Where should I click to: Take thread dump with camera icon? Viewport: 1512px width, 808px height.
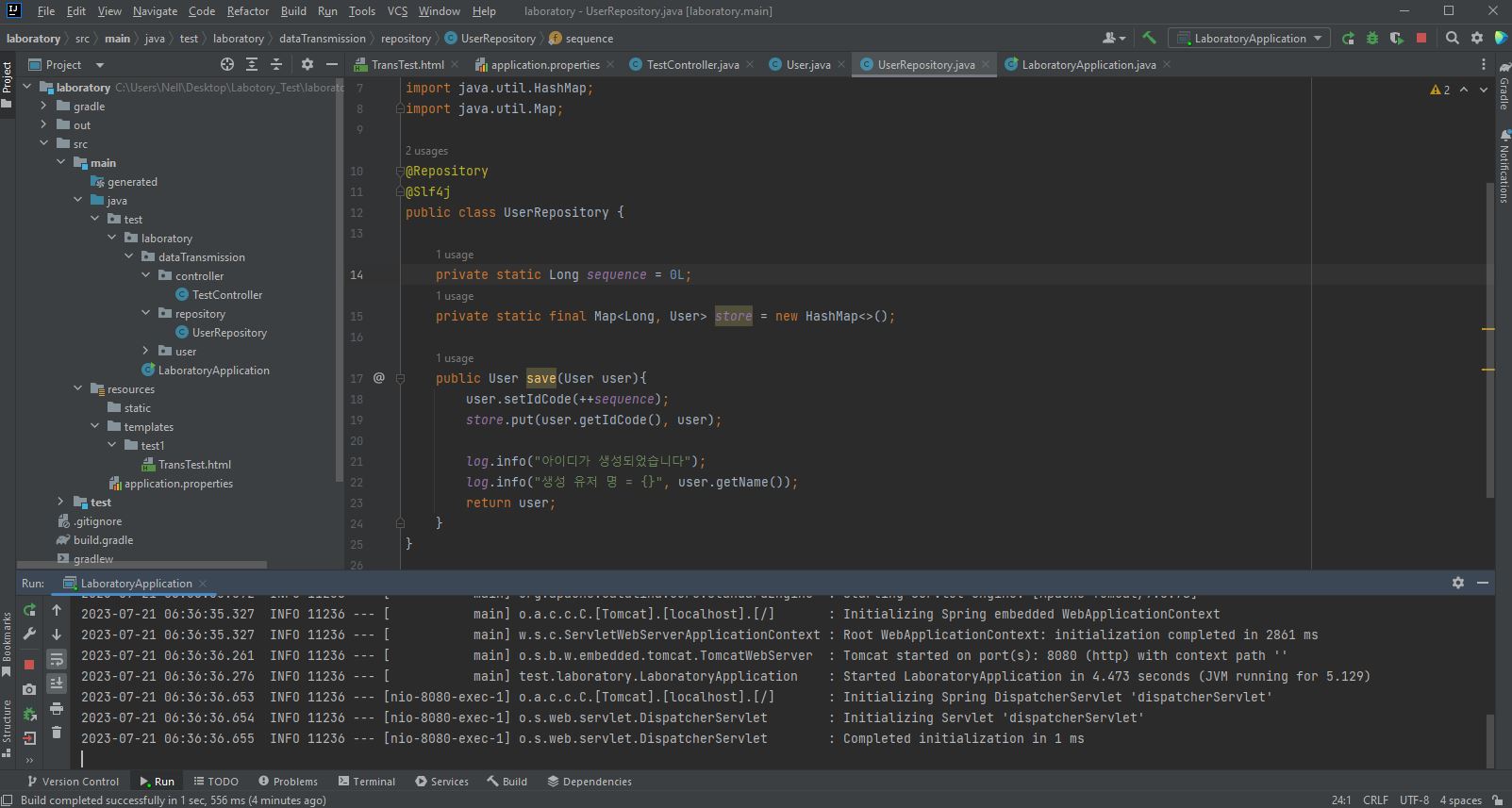point(29,689)
